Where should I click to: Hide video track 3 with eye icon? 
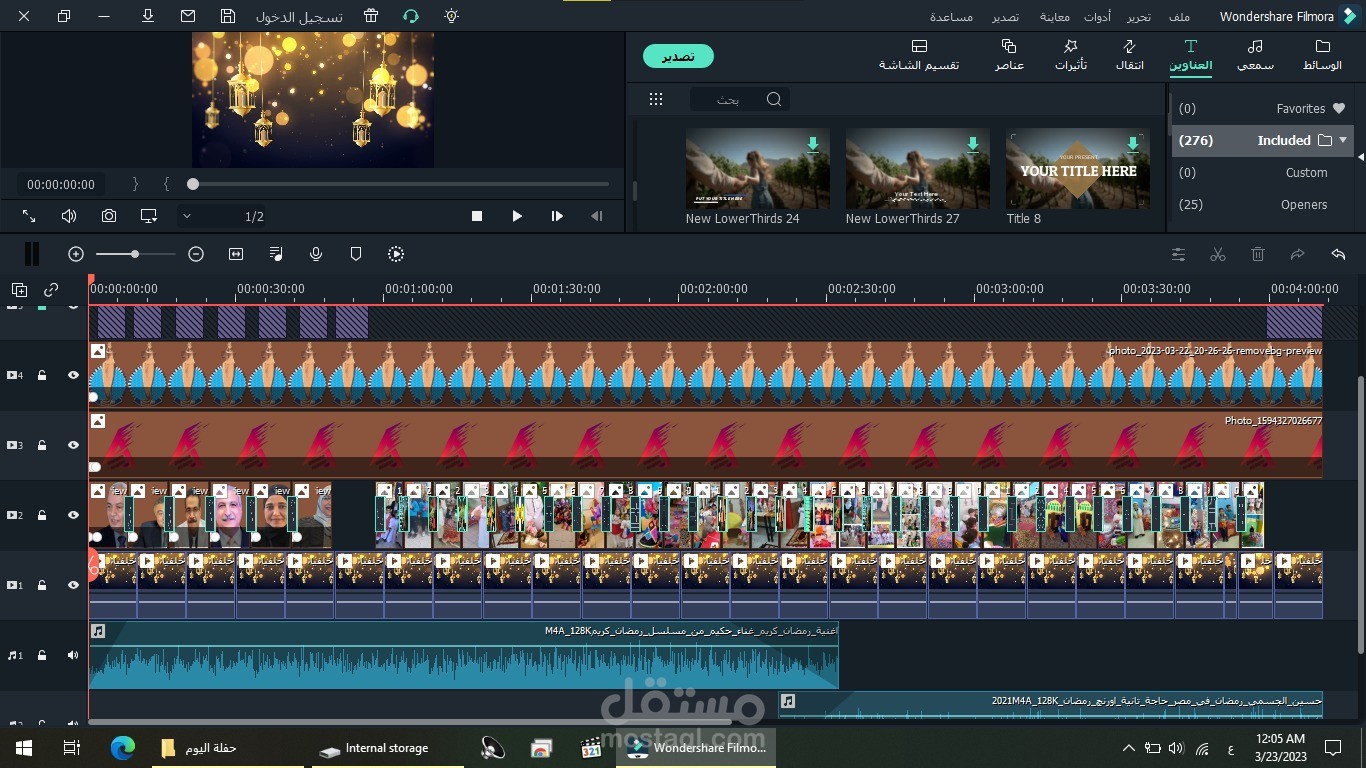point(73,445)
